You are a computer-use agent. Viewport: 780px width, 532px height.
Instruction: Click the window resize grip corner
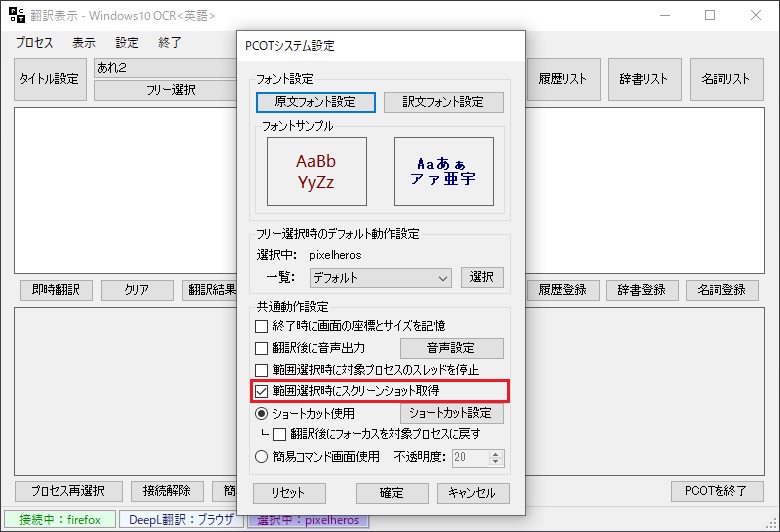772,524
